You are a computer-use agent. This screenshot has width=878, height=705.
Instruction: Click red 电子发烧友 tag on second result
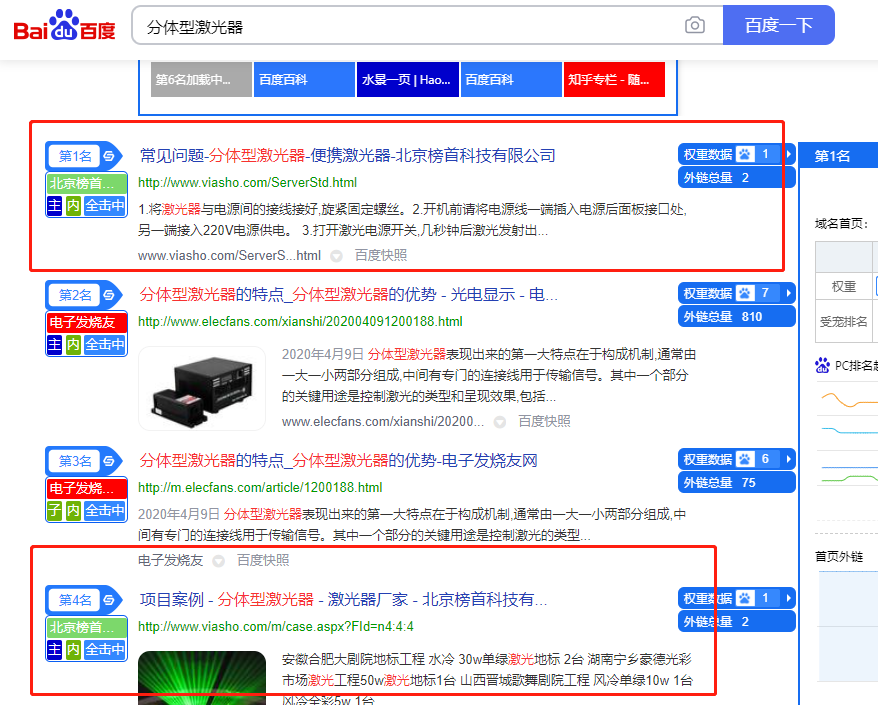(87, 322)
